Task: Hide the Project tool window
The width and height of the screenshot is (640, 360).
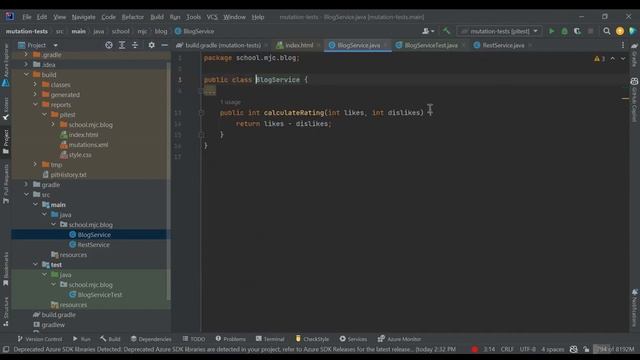Action: click(x=164, y=45)
